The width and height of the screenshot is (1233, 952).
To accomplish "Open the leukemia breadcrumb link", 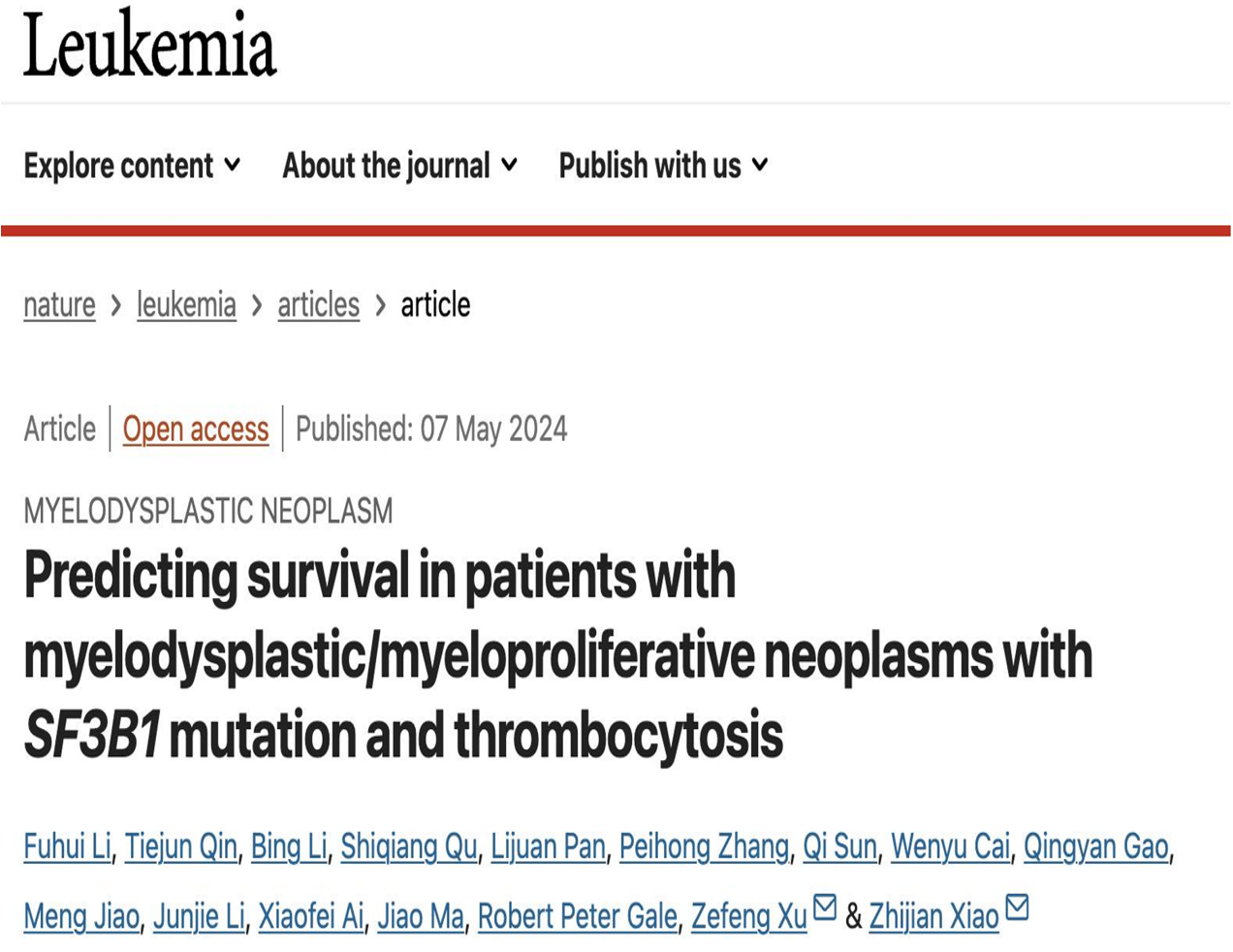I will 186,305.
